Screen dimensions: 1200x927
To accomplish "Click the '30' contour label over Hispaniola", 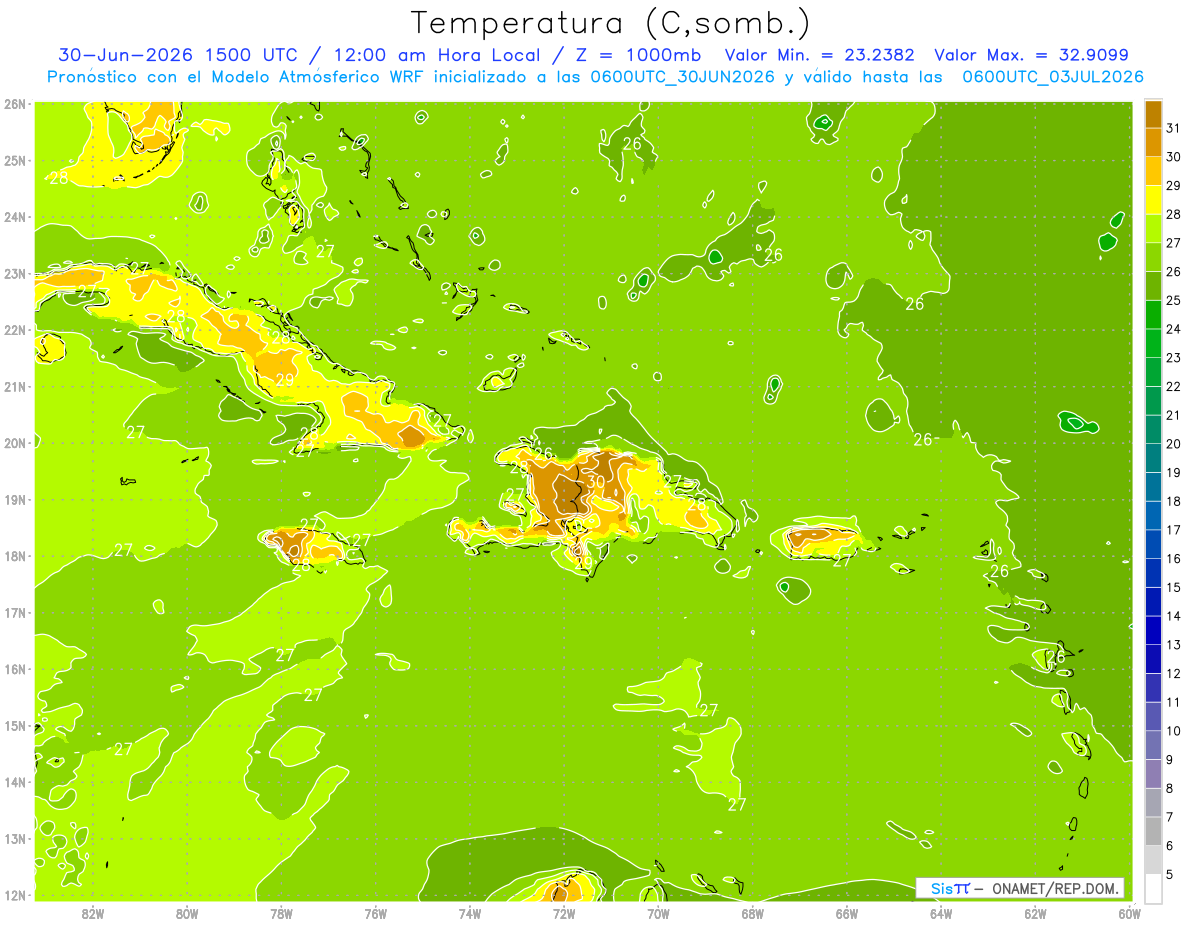I will (x=595, y=481).
